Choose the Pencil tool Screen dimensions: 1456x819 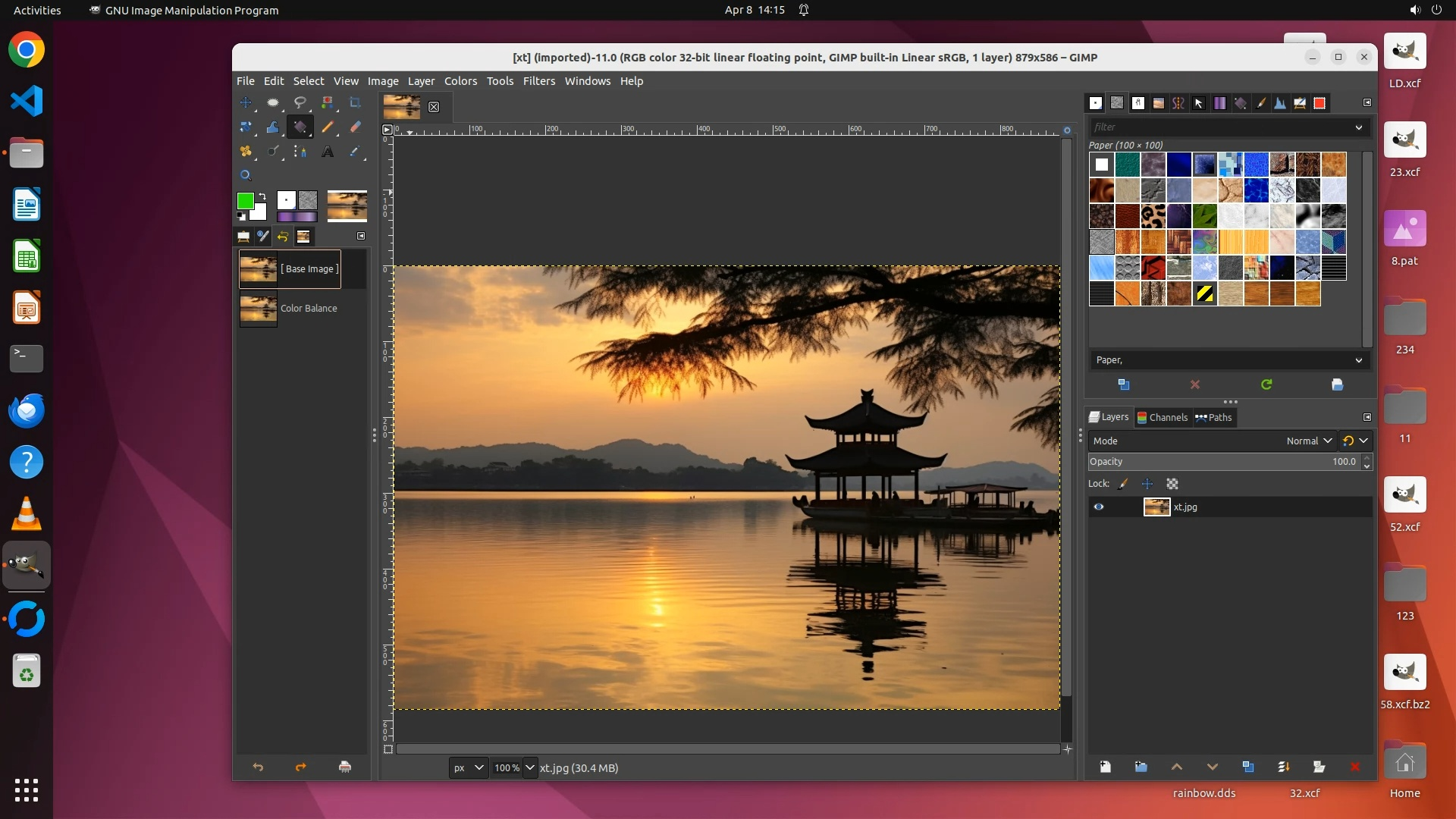click(x=328, y=127)
